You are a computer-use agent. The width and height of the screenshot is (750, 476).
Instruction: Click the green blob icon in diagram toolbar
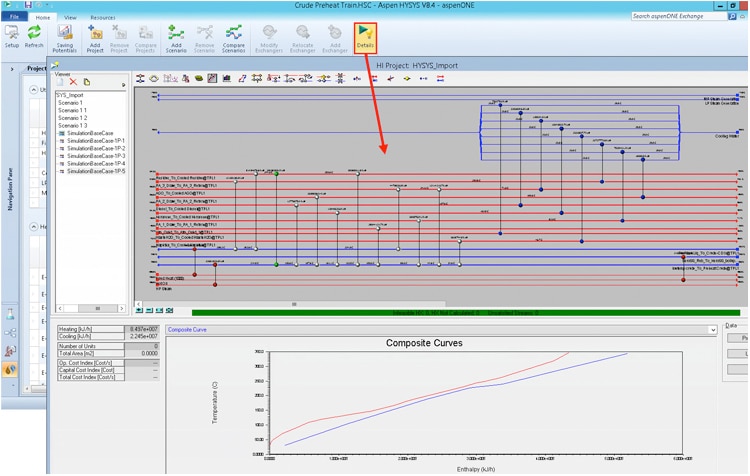tap(199, 78)
